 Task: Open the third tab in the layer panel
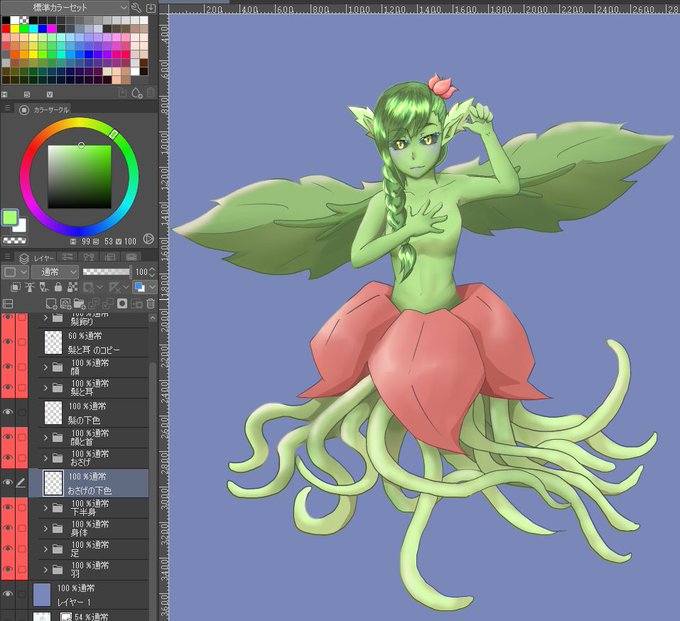coord(89,257)
